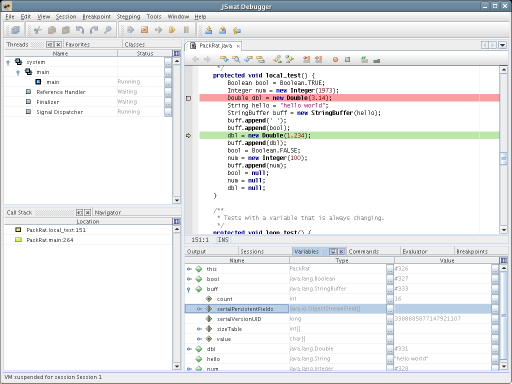Click editor back navigation arrow

(196, 59)
